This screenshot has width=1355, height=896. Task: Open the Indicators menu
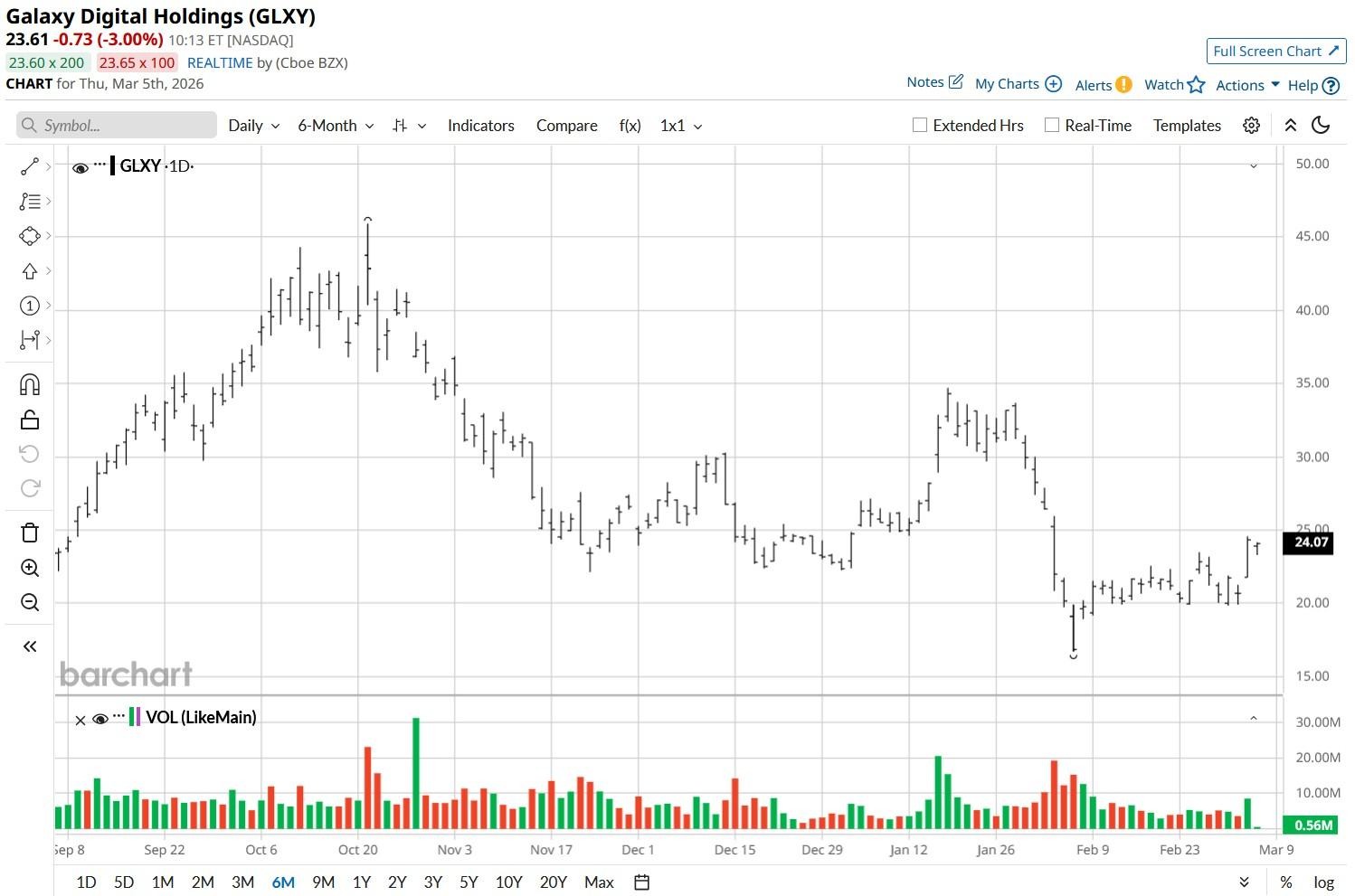[x=481, y=126]
